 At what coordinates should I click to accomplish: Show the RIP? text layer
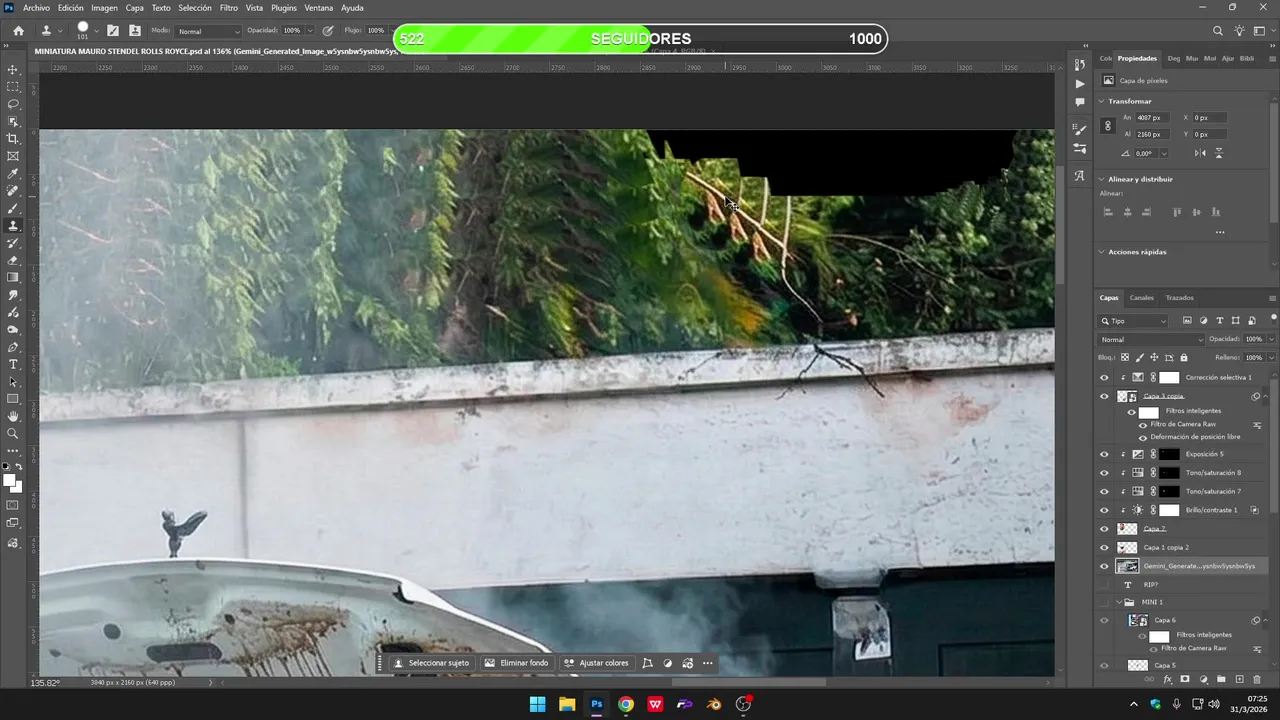coord(1104,585)
